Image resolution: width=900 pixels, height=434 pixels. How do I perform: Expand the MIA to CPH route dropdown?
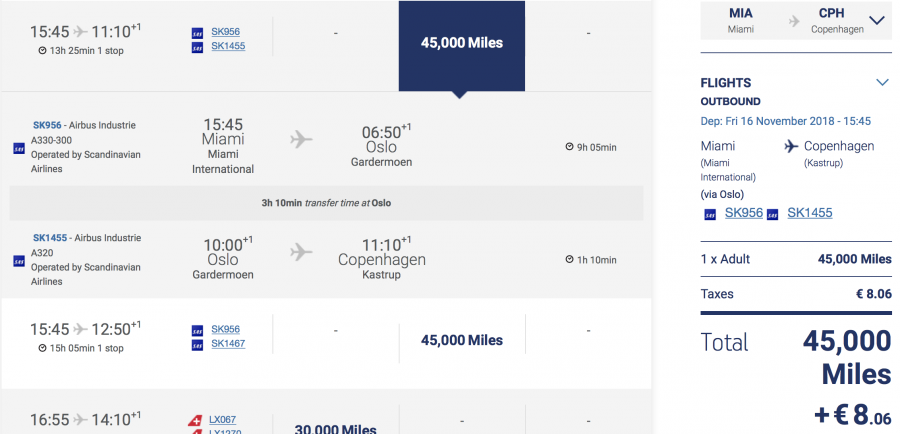pos(877,21)
